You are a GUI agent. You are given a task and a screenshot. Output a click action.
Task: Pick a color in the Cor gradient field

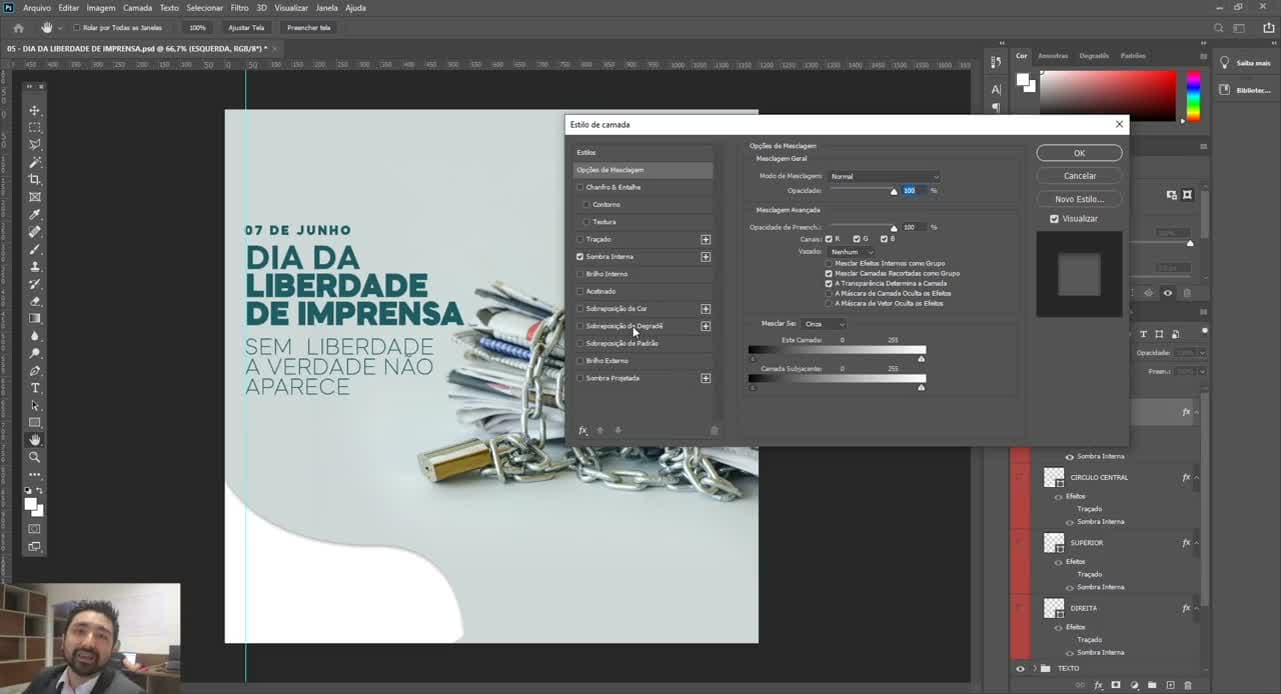point(1109,96)
